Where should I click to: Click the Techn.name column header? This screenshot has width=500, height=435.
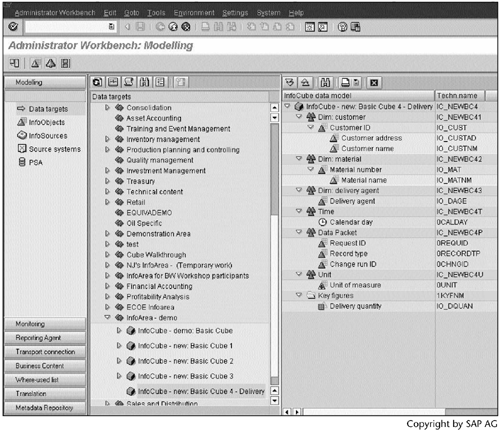(459, 96)
